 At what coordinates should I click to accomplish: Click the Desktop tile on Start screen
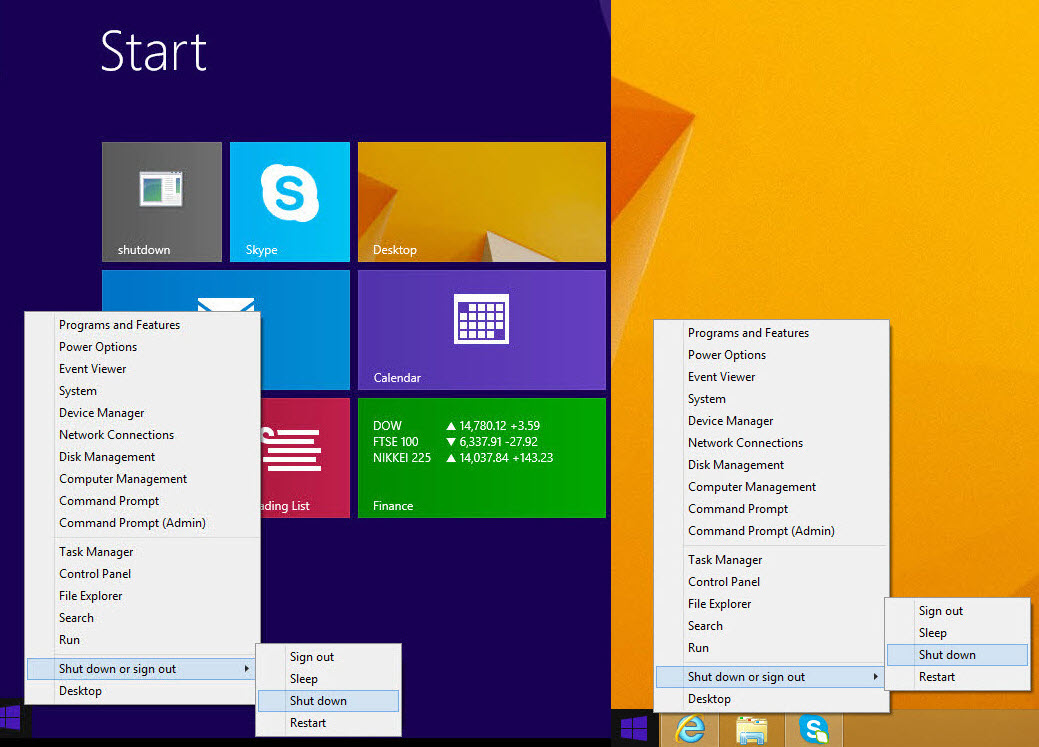tap(481, 201)
